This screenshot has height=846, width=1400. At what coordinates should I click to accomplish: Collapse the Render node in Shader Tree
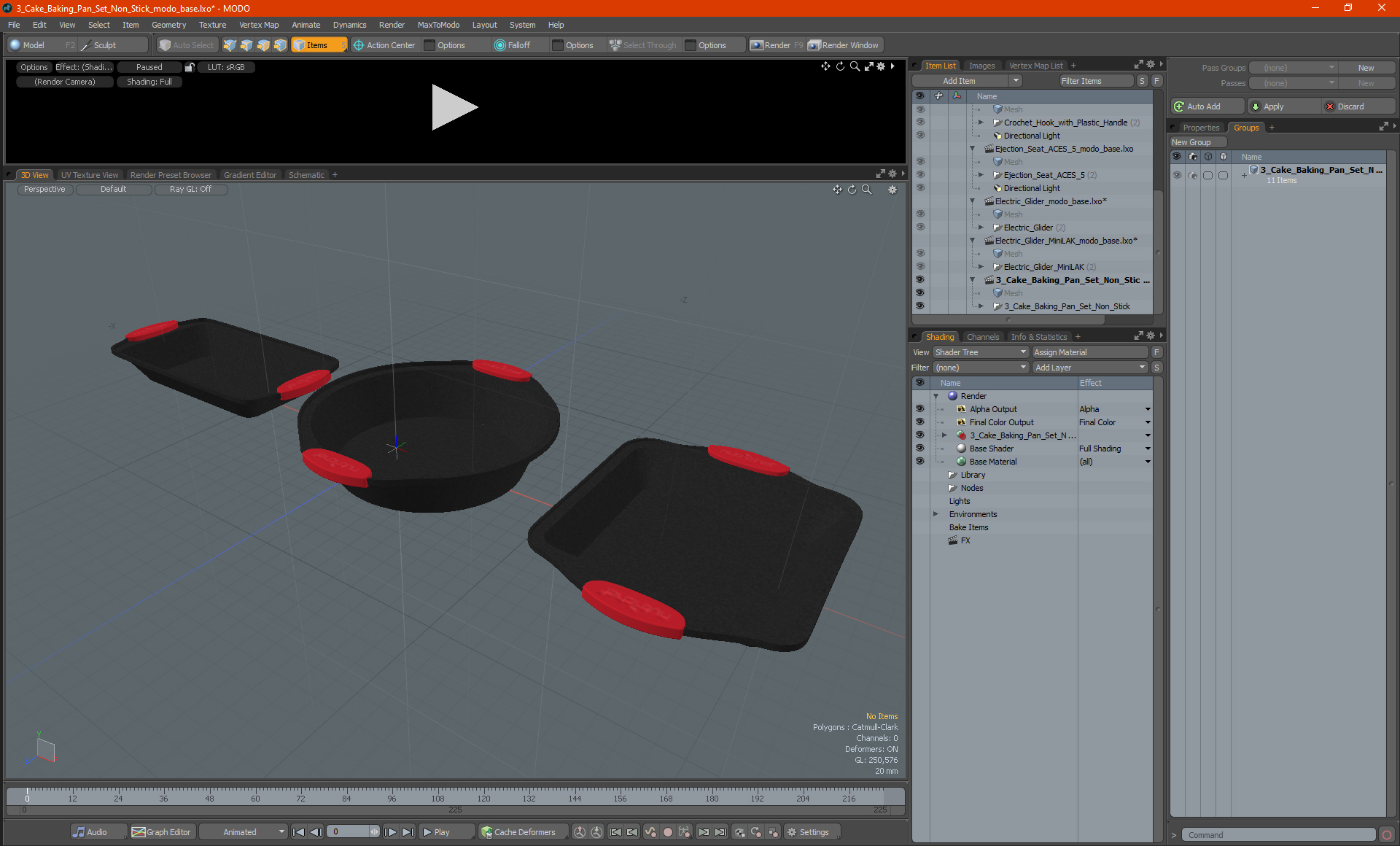tap(936, 396)
